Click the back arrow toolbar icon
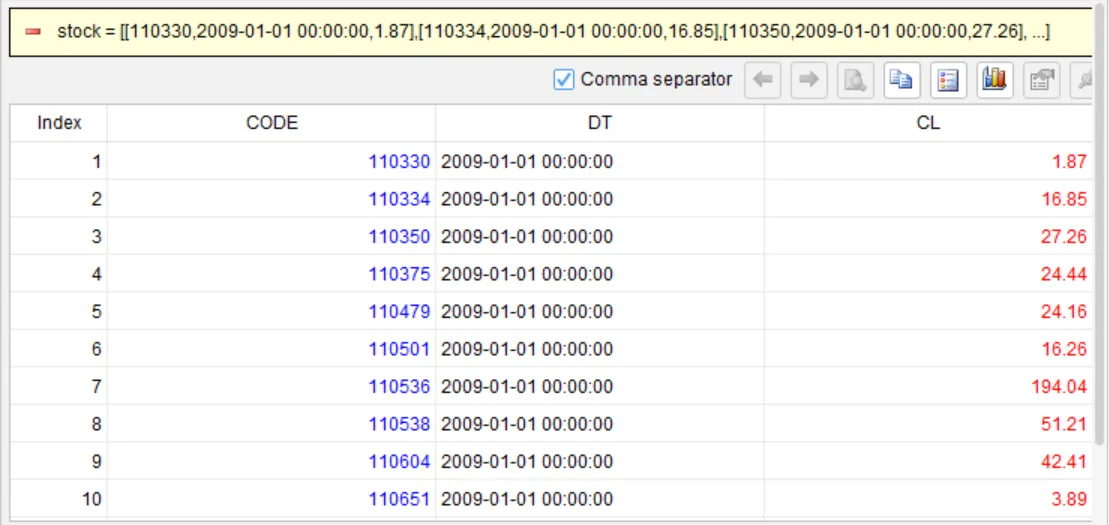Screen dimensions: 1109x525 [x=762, y=80]
